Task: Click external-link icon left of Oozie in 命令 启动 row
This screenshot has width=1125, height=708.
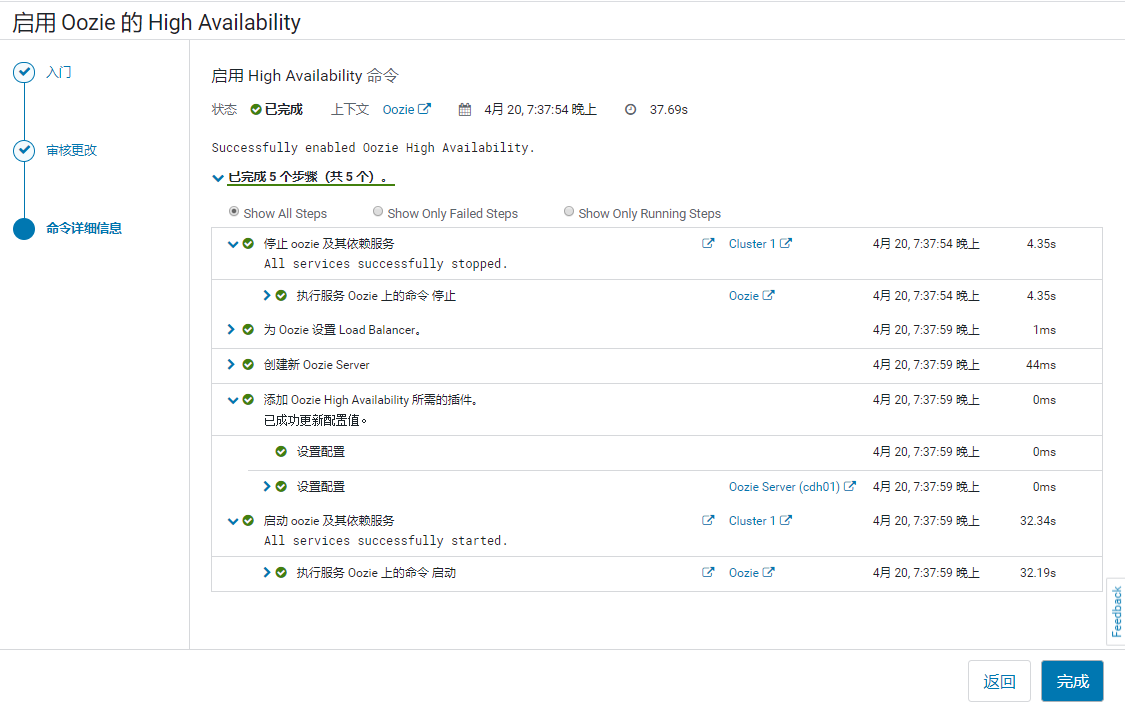Action: pos(708,572)
